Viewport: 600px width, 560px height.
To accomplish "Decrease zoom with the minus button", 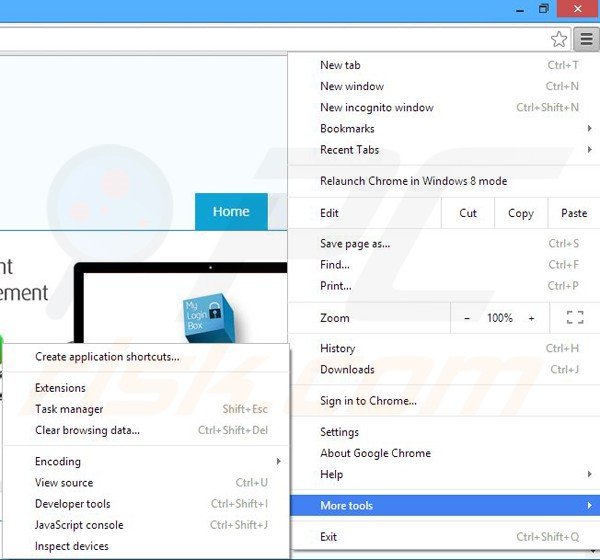I will click(467, 318).
